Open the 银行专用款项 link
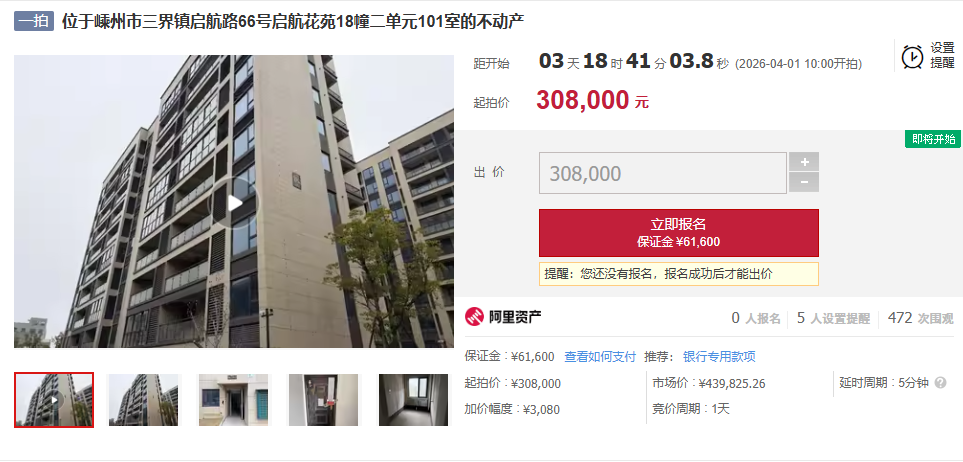963x462 pixels. [x=719, y=357]
